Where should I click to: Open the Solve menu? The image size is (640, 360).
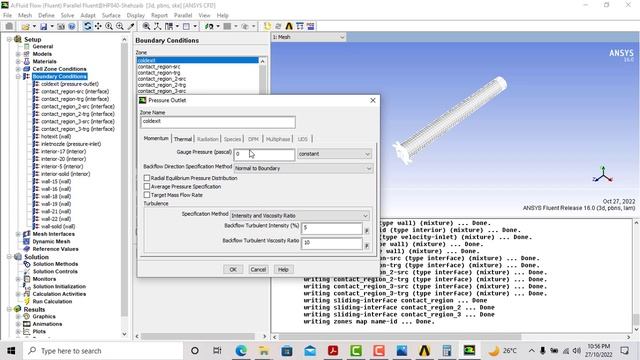pyautogui.click(x=67, y=16)
